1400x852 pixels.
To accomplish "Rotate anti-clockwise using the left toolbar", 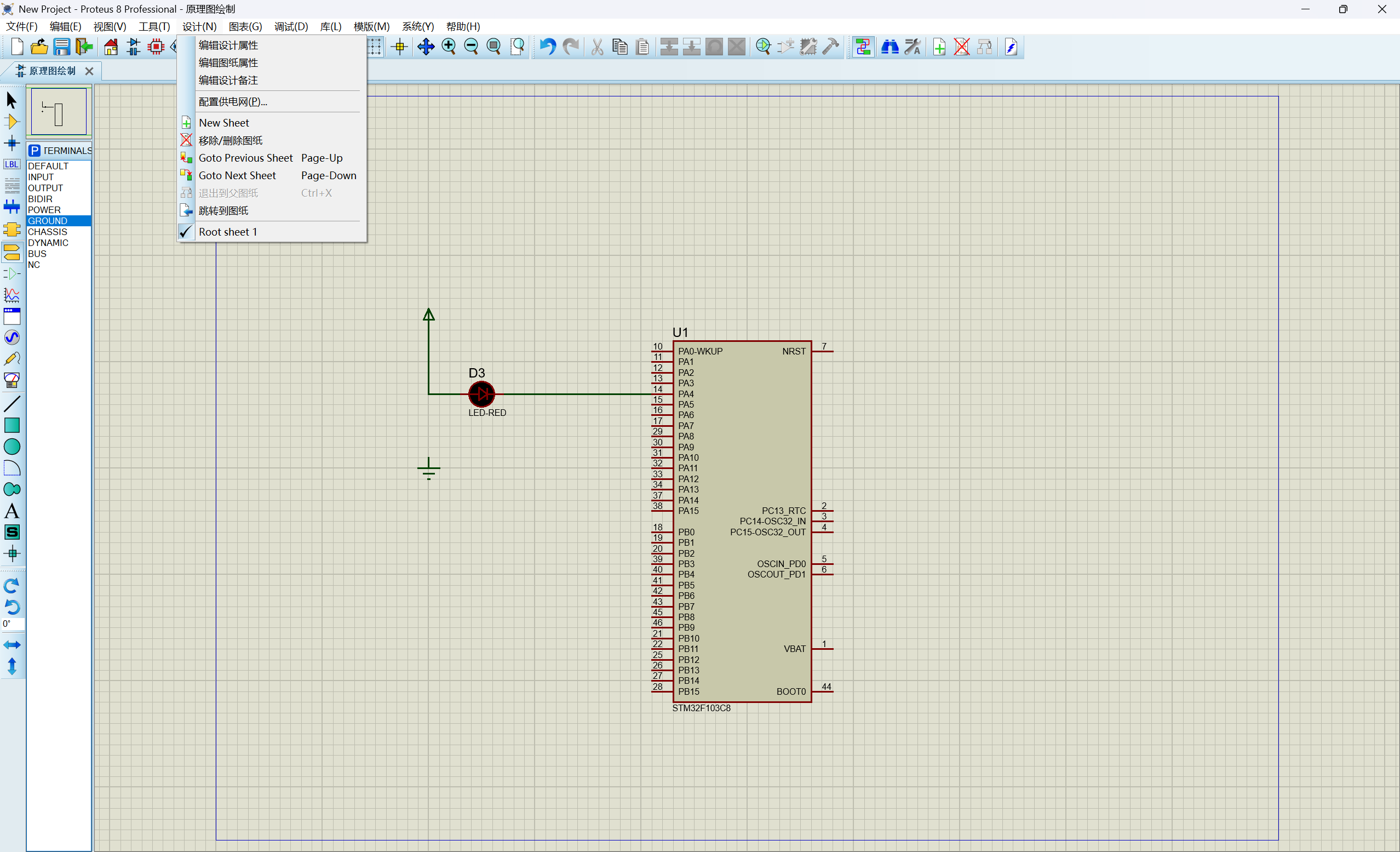I will pos(12,607).
